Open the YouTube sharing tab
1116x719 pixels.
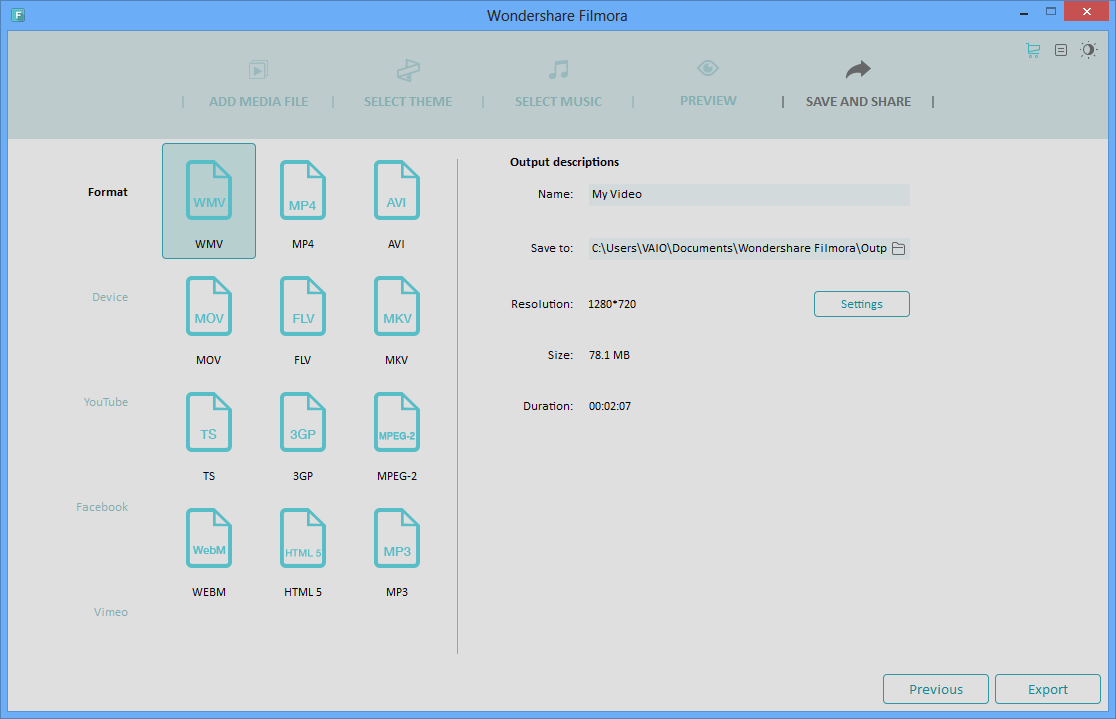click(x=105, y=401)
